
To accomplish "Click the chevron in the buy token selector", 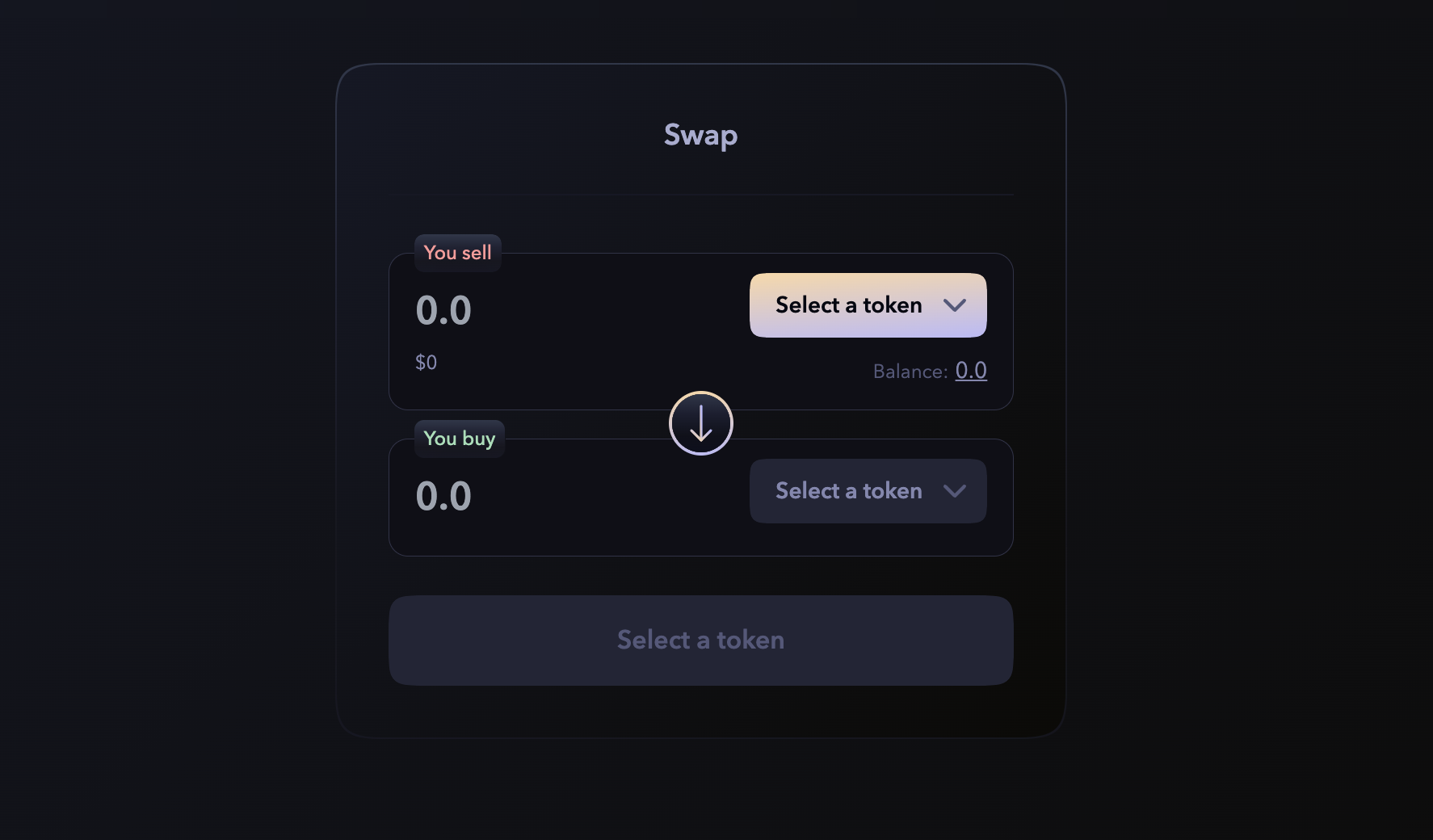I will click(954, 491).
